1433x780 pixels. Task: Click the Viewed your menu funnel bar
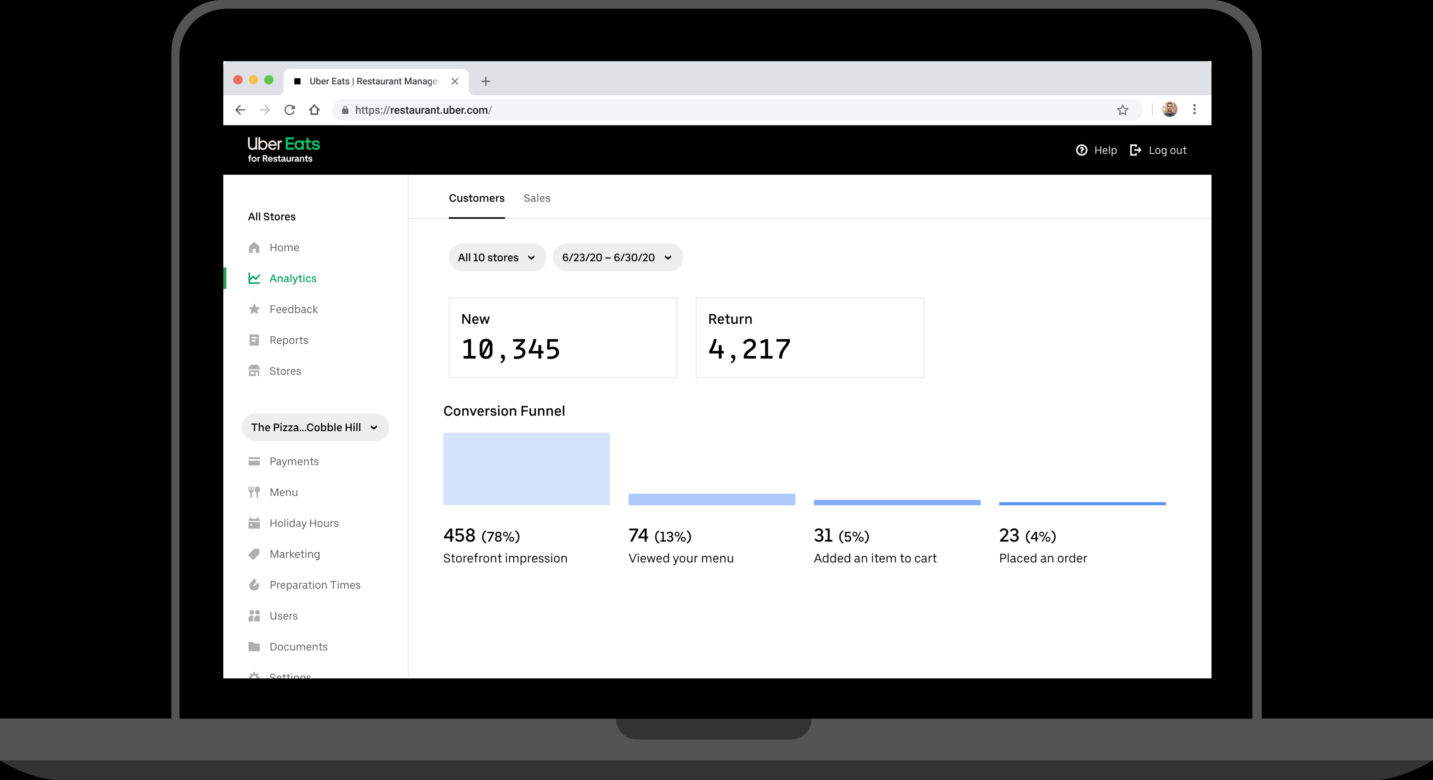click(x=712, y=499)
